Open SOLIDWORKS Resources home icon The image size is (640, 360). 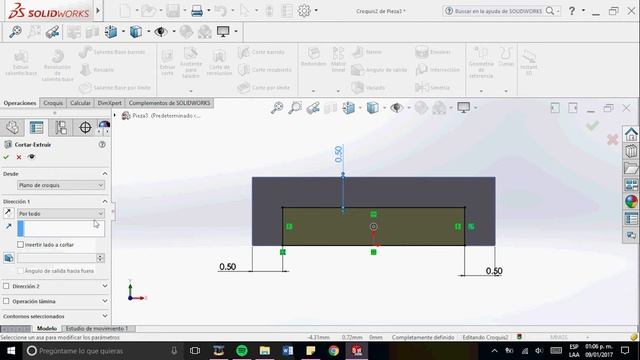coord(631,134)
